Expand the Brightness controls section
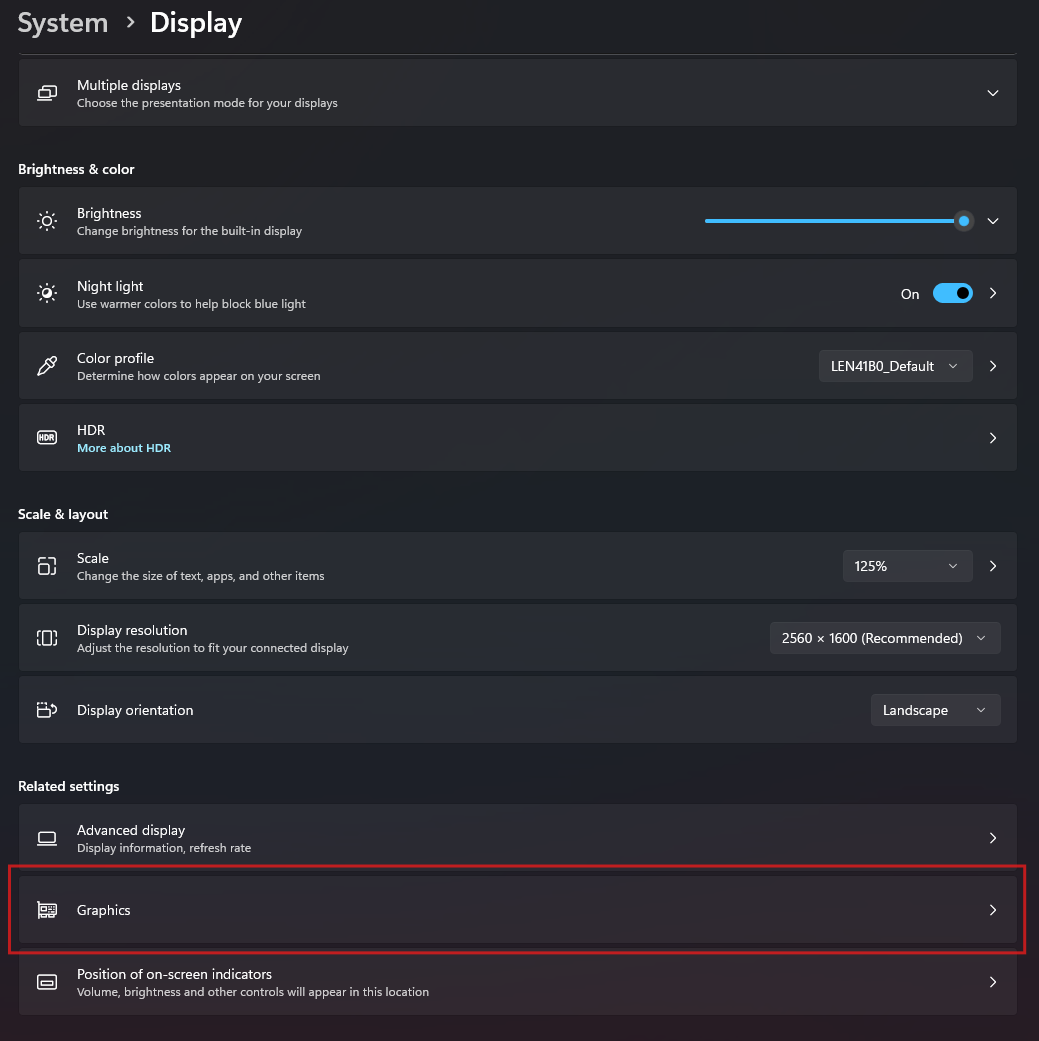Screen dimensions: 1039x1041 click(992, 220)
